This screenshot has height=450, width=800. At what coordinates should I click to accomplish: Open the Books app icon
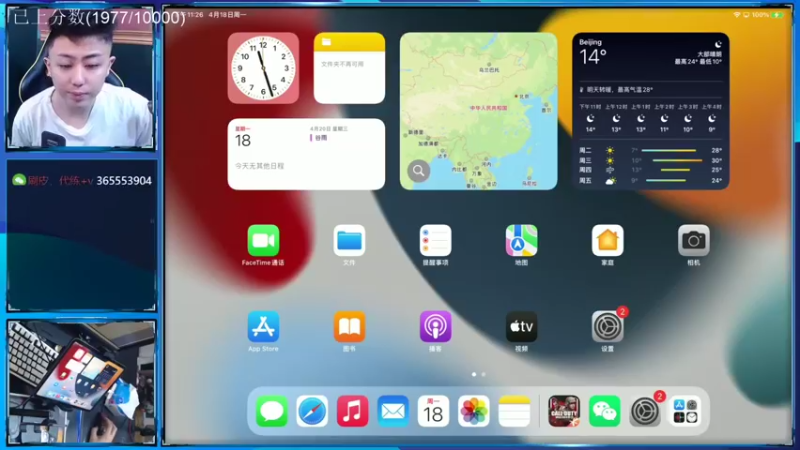coord(349,327)
